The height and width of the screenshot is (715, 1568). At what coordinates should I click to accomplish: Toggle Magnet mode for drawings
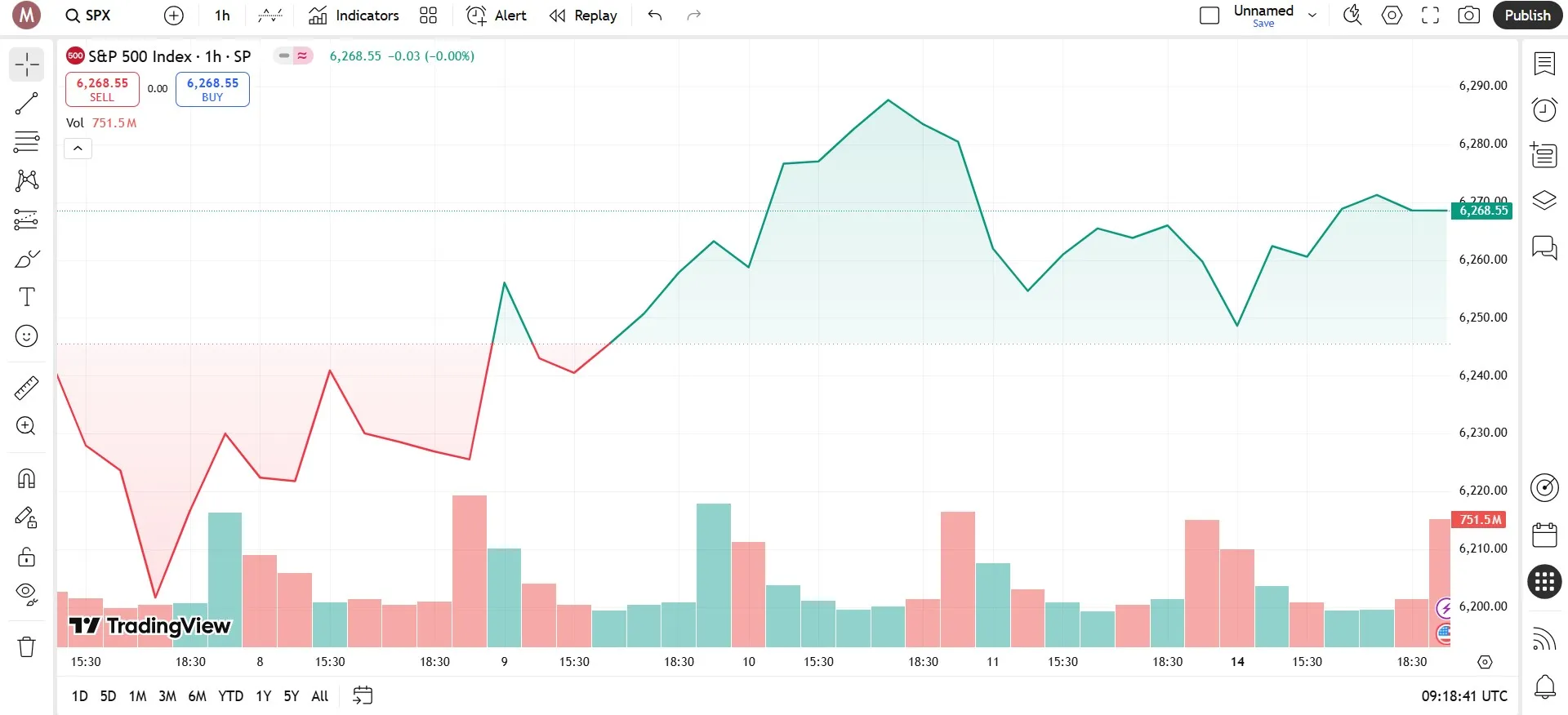pyautogui.click(x=26, y=478)
